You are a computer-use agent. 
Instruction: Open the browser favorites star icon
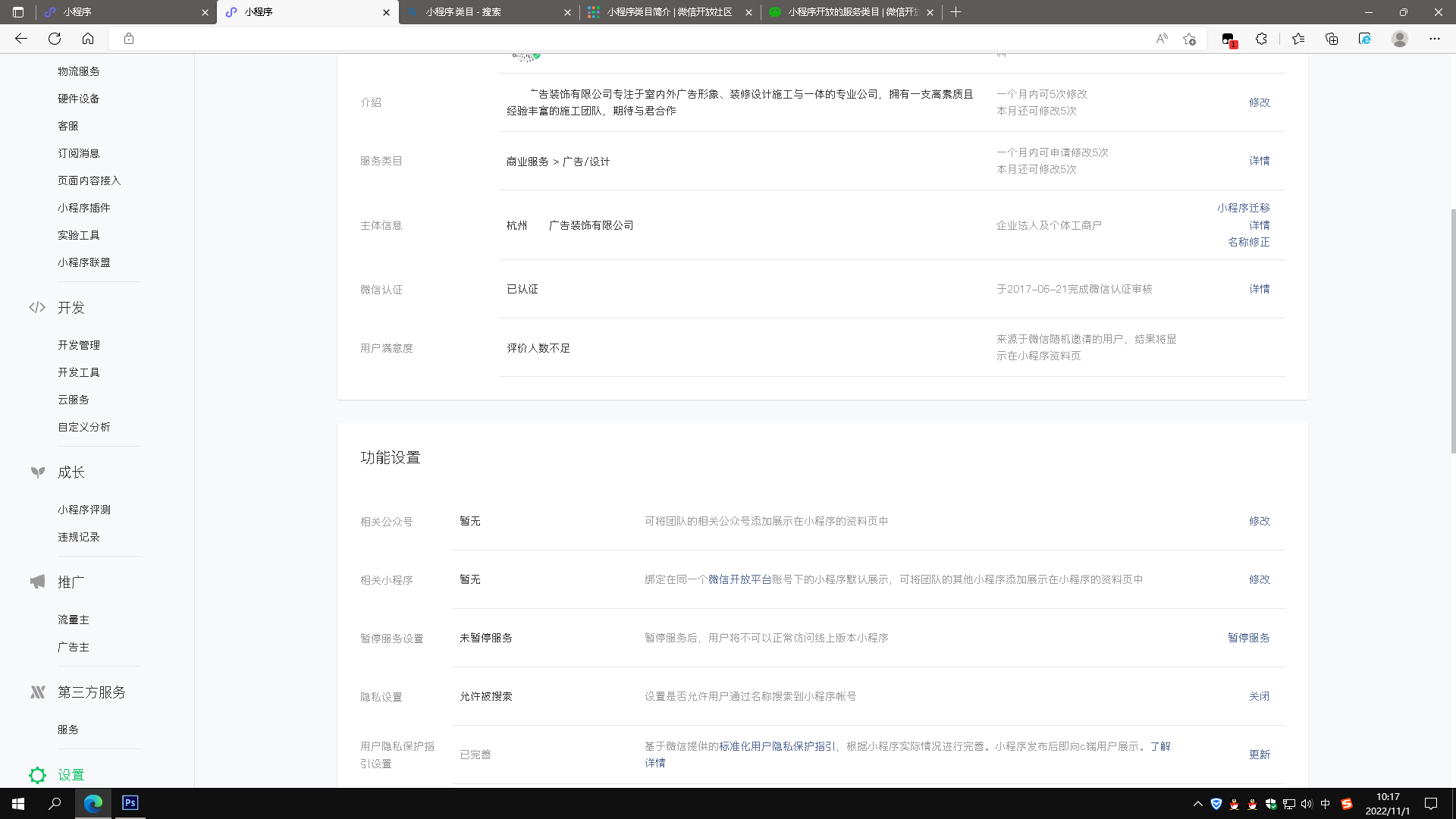coord(1298,39)
